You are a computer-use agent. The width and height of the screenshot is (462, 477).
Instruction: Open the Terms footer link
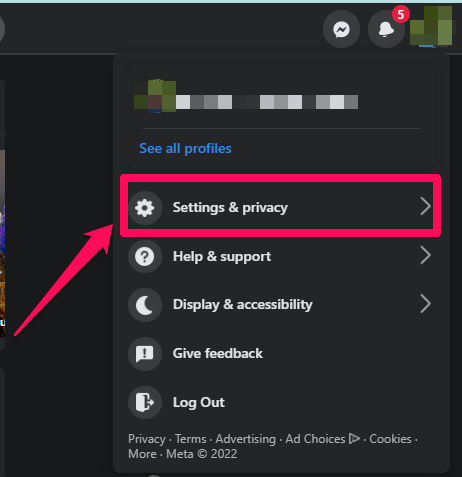[x=191, y=439]
